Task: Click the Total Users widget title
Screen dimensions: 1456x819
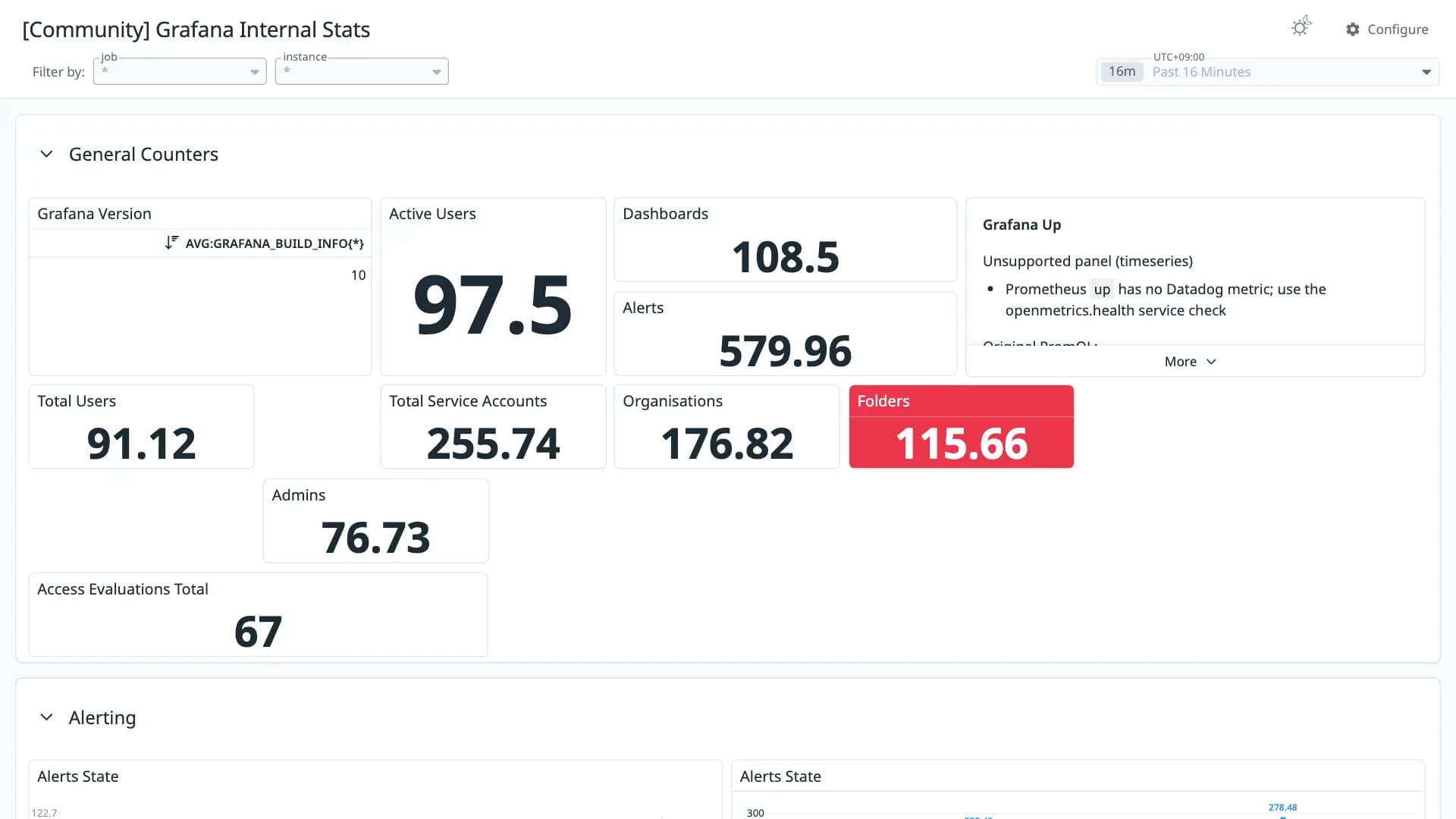Action: (77, 401)
